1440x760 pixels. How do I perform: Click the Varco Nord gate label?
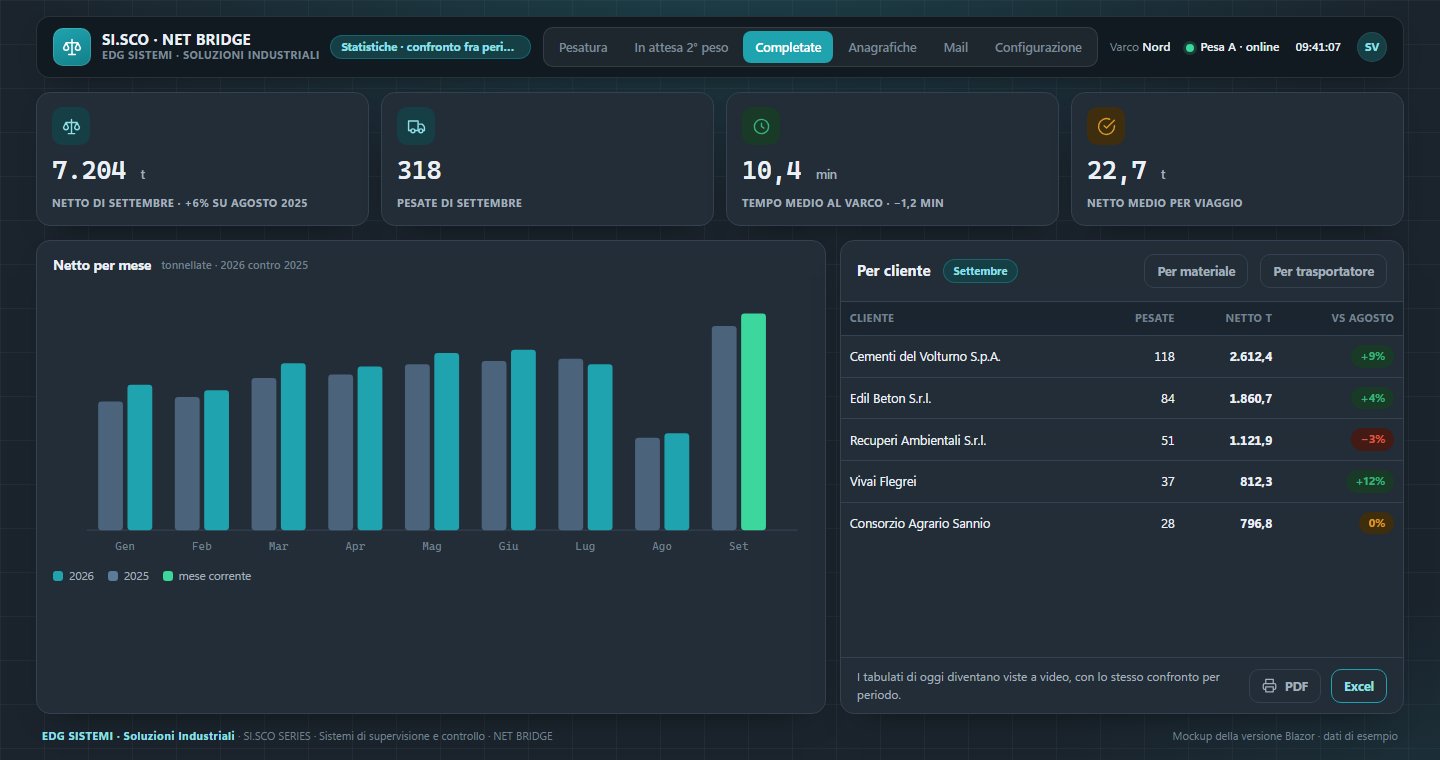click(x=1140, y=47)
